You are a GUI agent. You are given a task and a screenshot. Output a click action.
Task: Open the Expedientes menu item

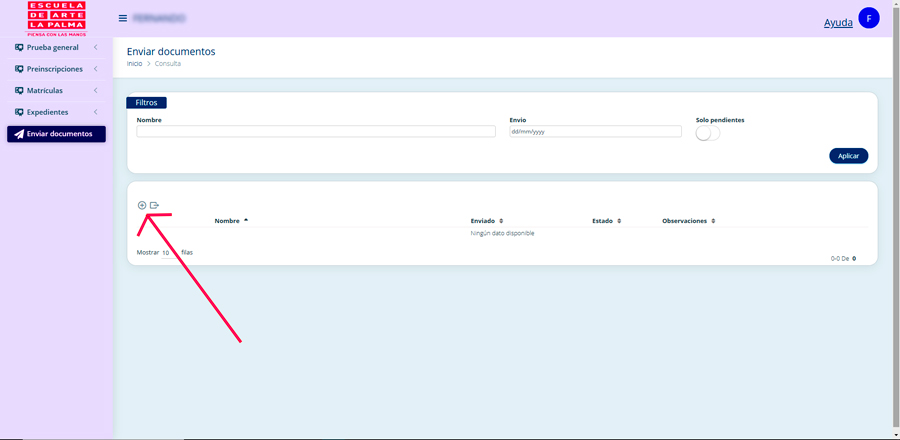tap(56, 112)
